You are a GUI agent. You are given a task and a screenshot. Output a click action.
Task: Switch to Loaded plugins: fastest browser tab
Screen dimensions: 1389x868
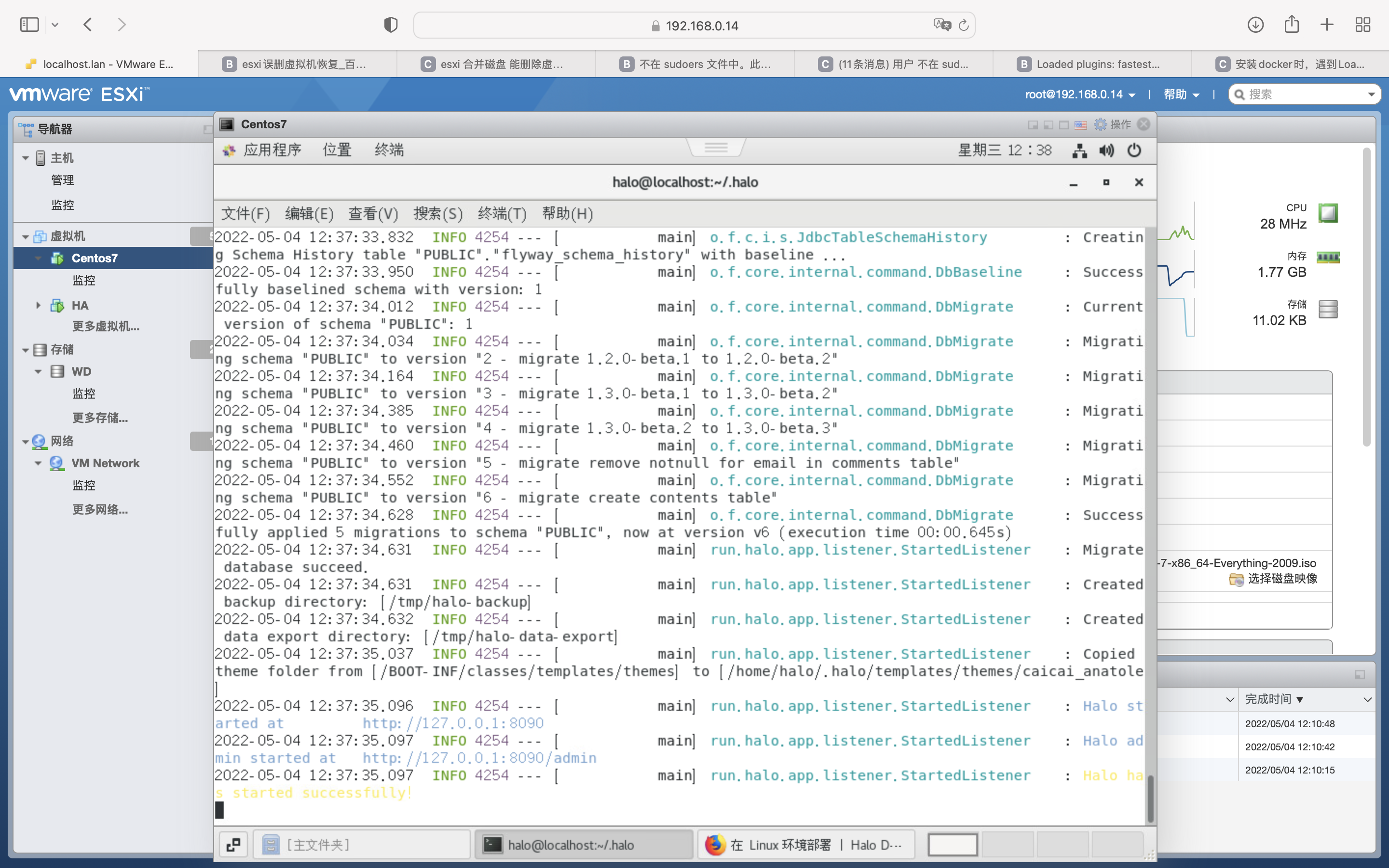click(1092, 64)
